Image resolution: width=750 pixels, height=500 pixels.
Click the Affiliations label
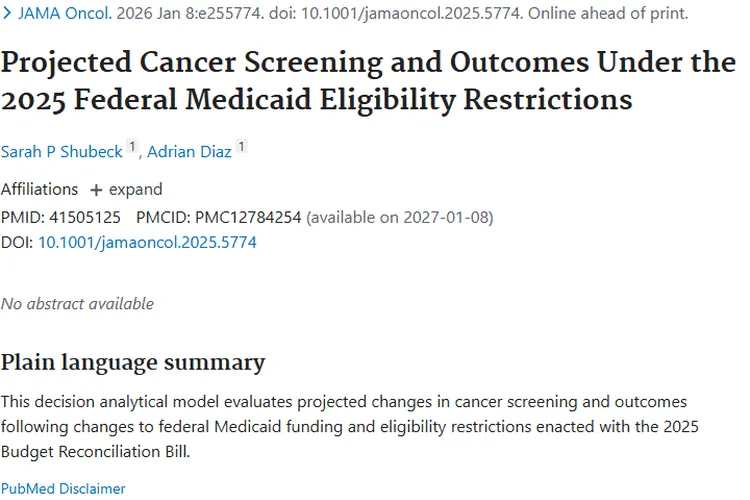tap(39, 190)
